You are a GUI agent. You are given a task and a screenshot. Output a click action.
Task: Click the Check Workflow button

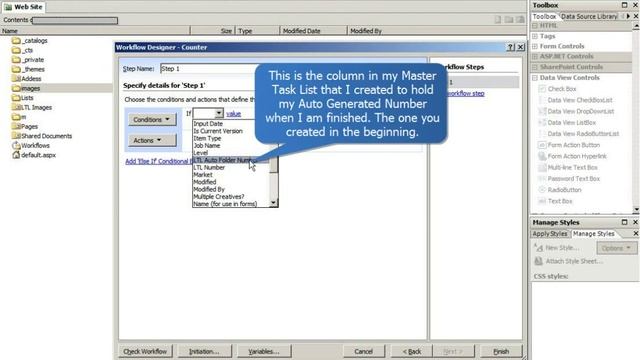tap(145, 351)
